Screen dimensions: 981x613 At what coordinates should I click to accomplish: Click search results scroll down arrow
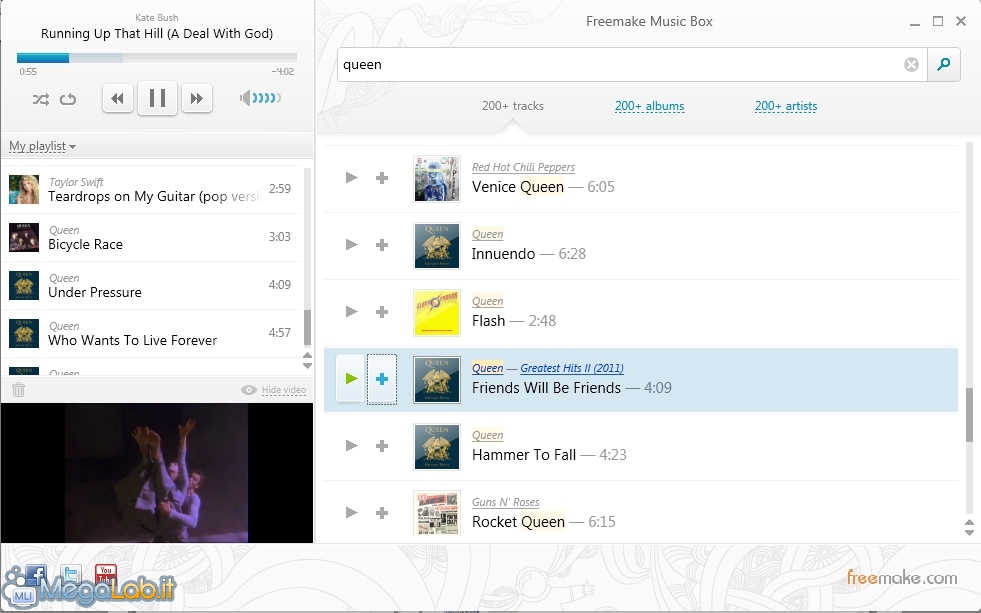click(969, 532)
